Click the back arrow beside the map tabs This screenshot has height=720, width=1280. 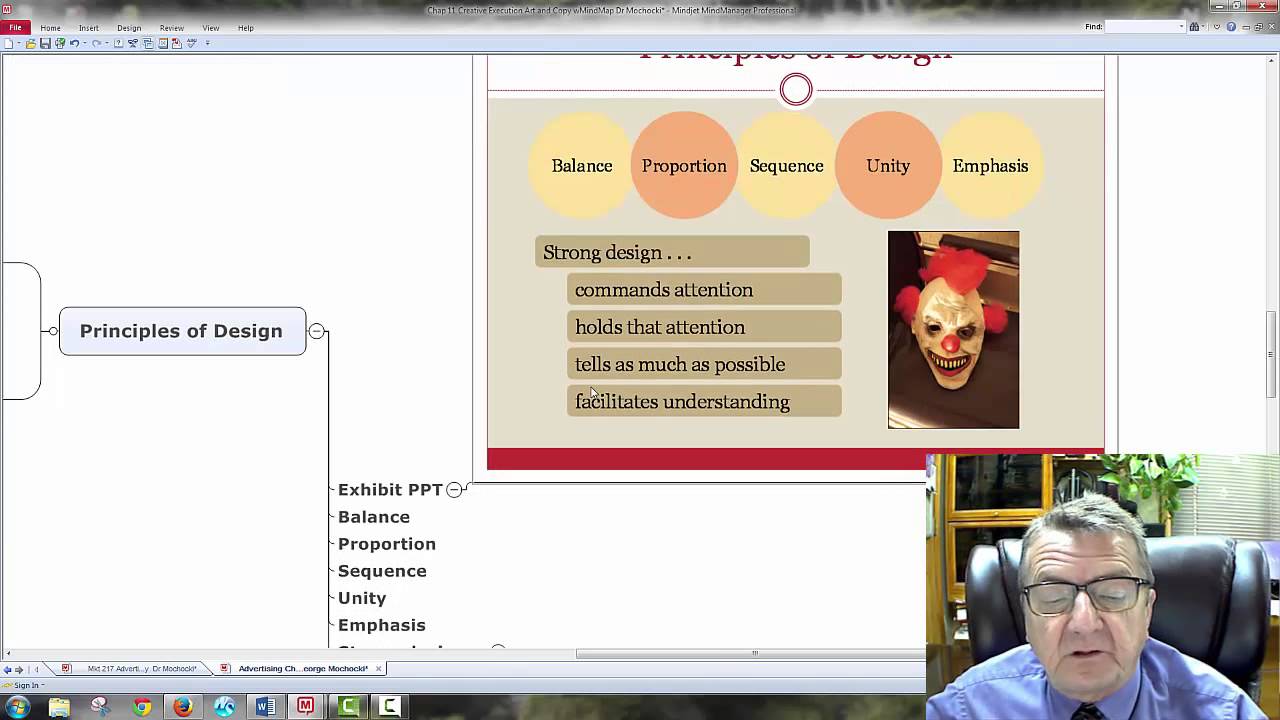tap(8, 669)
